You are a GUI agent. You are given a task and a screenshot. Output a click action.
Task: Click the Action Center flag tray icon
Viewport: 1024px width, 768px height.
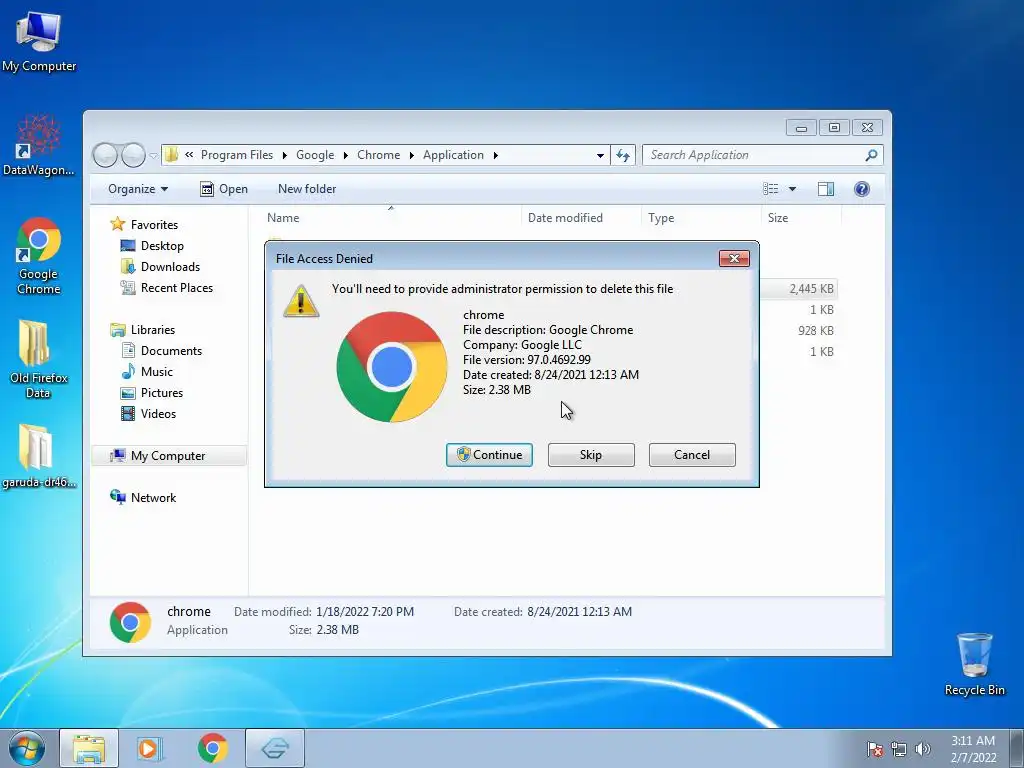874,749
